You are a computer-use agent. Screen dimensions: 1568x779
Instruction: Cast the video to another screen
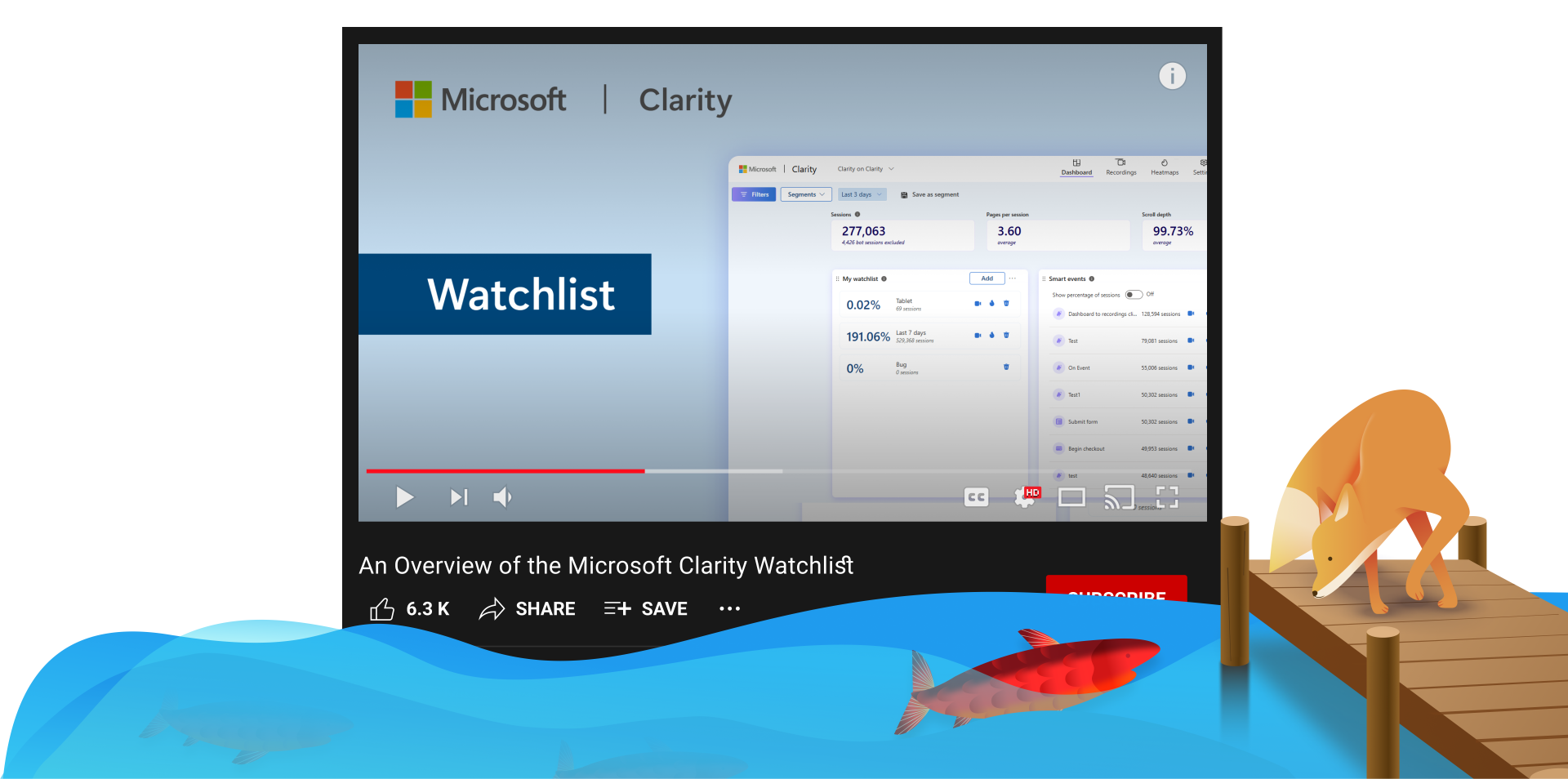tap(1120, 496)
